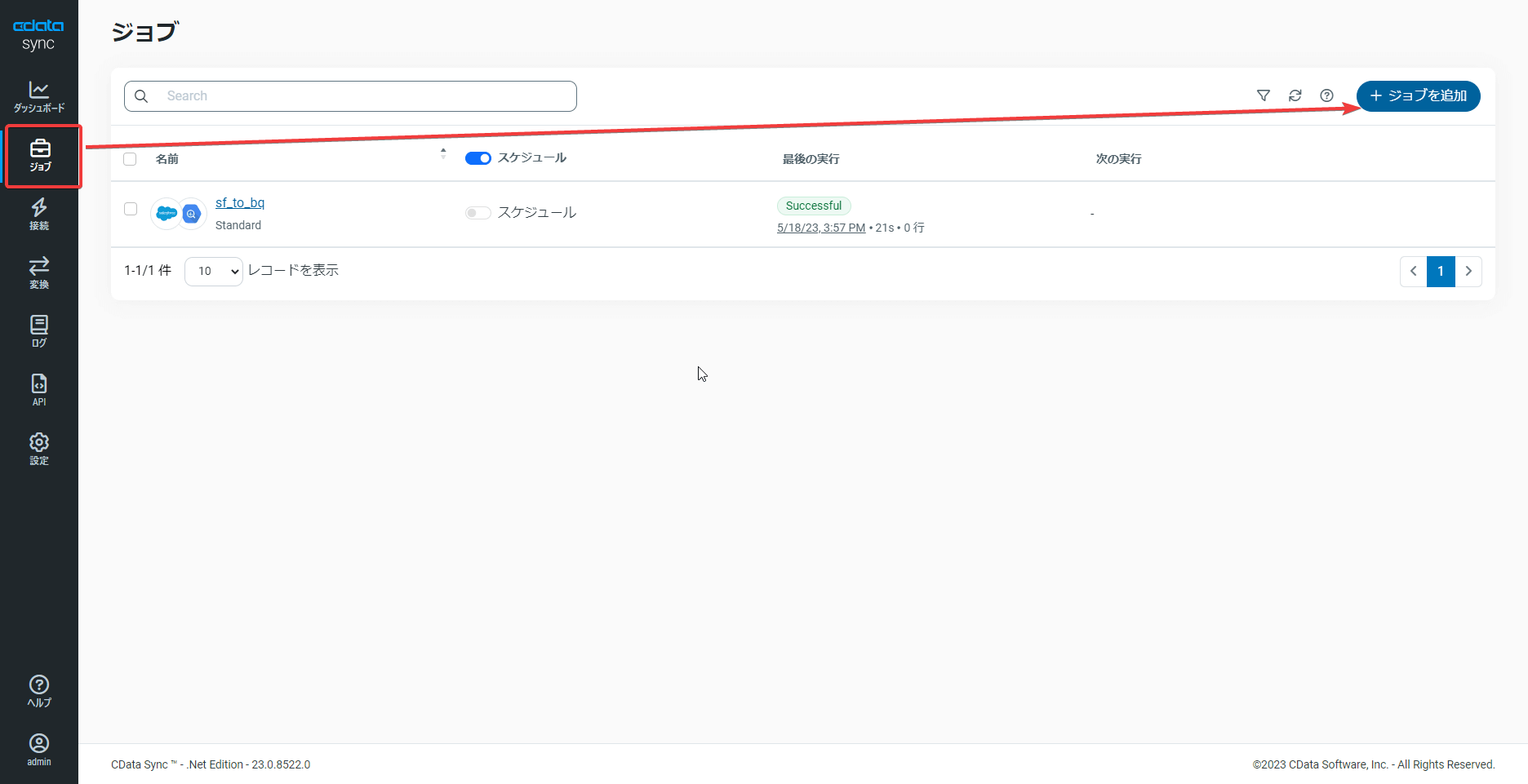Toggle the sf_to_bq schedule switch
1528x784 pixels.
[478, 213]
